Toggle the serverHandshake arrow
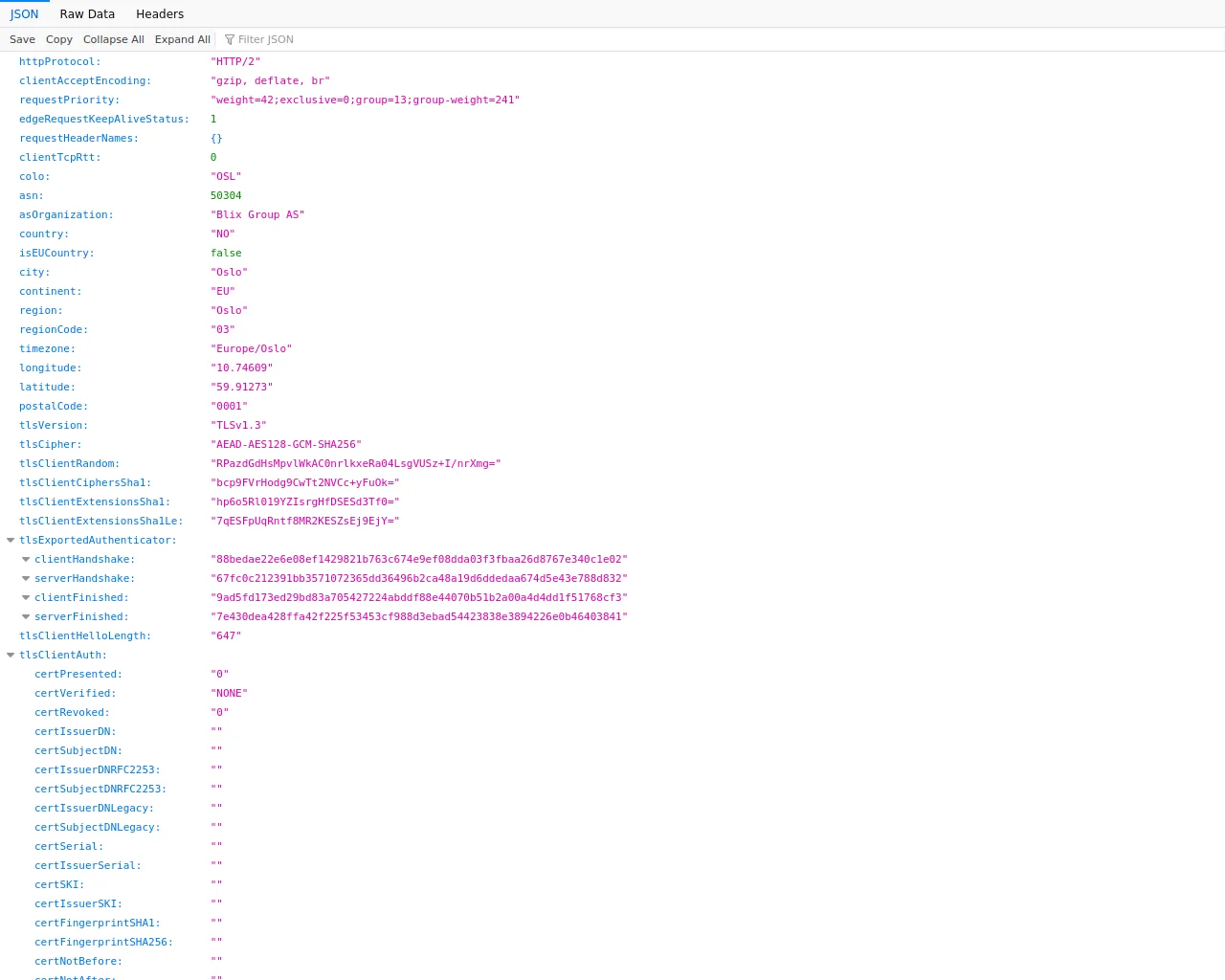1225x980 pixels. (x=26, y=579)
